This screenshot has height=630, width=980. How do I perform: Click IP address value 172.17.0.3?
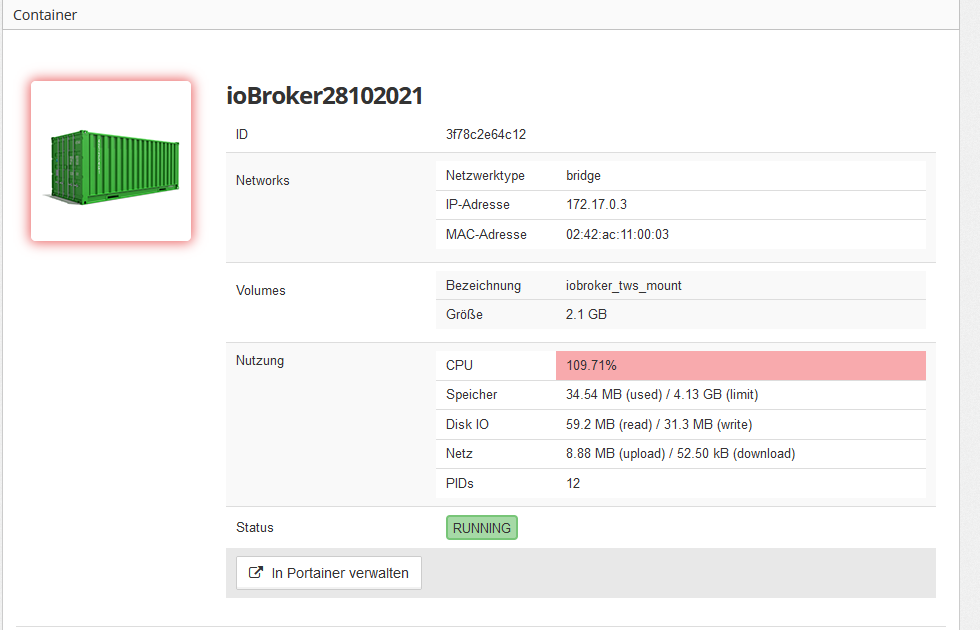(596, 204)
